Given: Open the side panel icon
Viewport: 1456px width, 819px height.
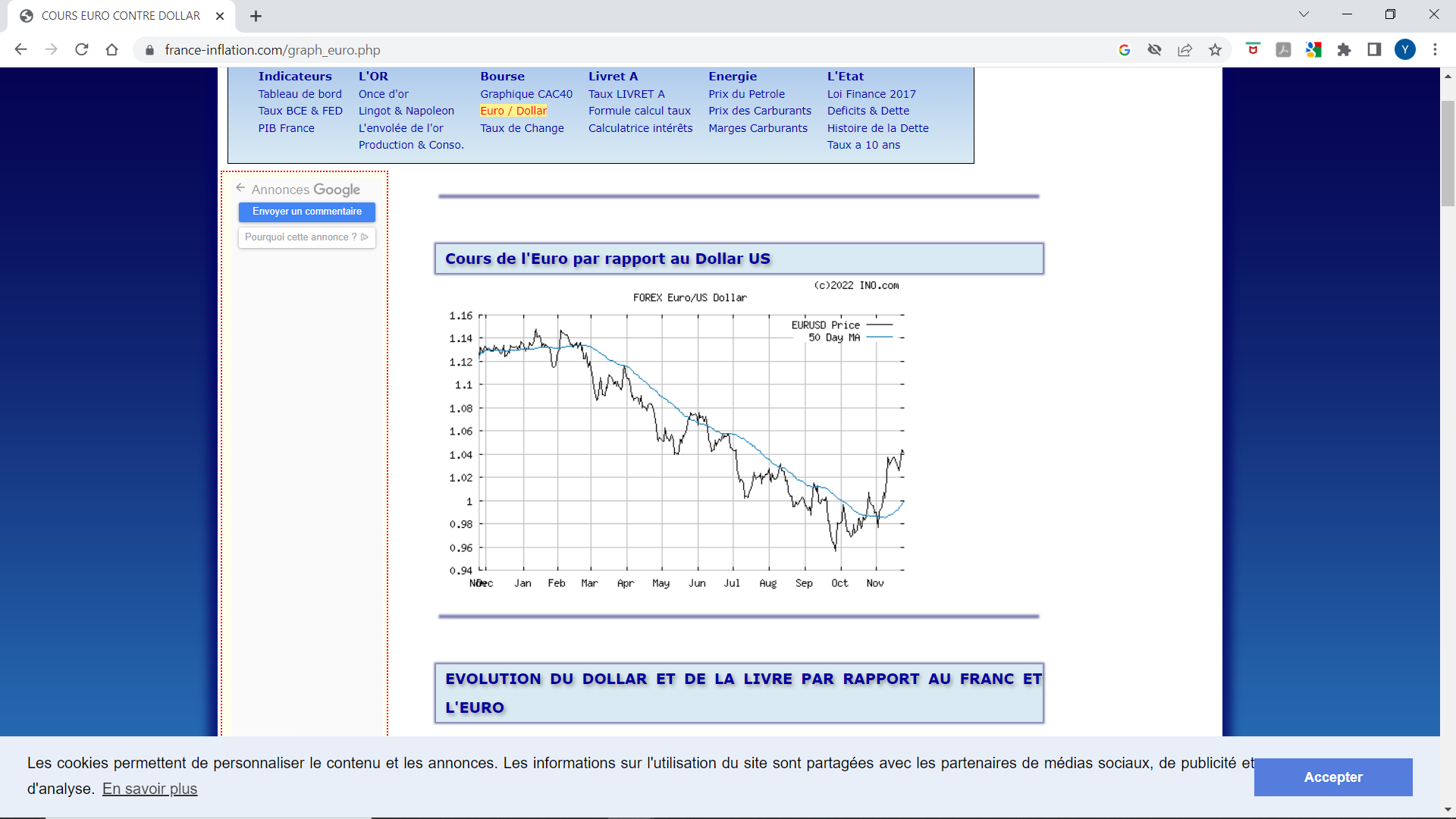Looking at the screenshot, I should coord(1374,50).
